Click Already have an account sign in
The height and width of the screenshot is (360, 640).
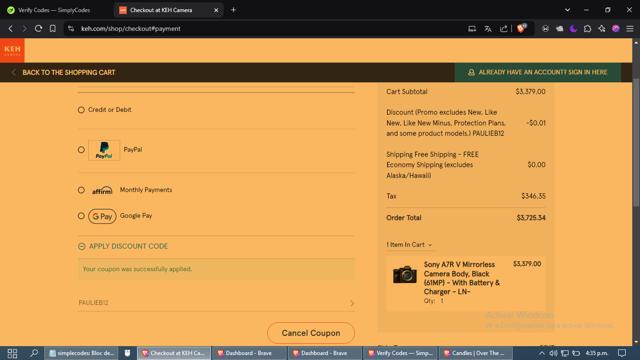click(x=538, y=72)
